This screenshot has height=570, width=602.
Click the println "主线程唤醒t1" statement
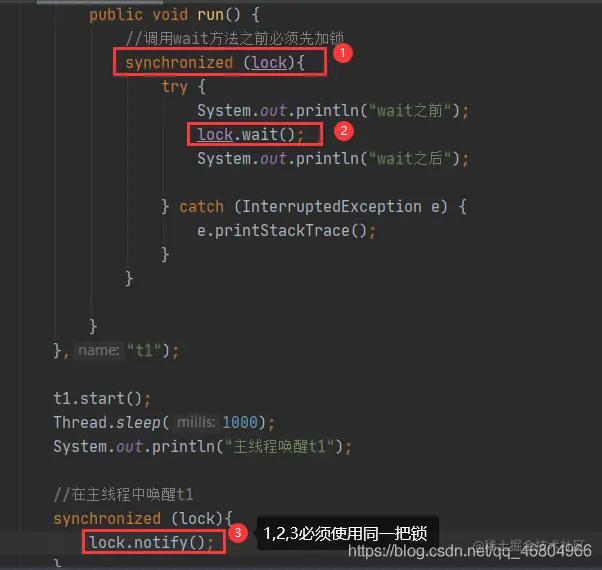(x=202, y=446)
